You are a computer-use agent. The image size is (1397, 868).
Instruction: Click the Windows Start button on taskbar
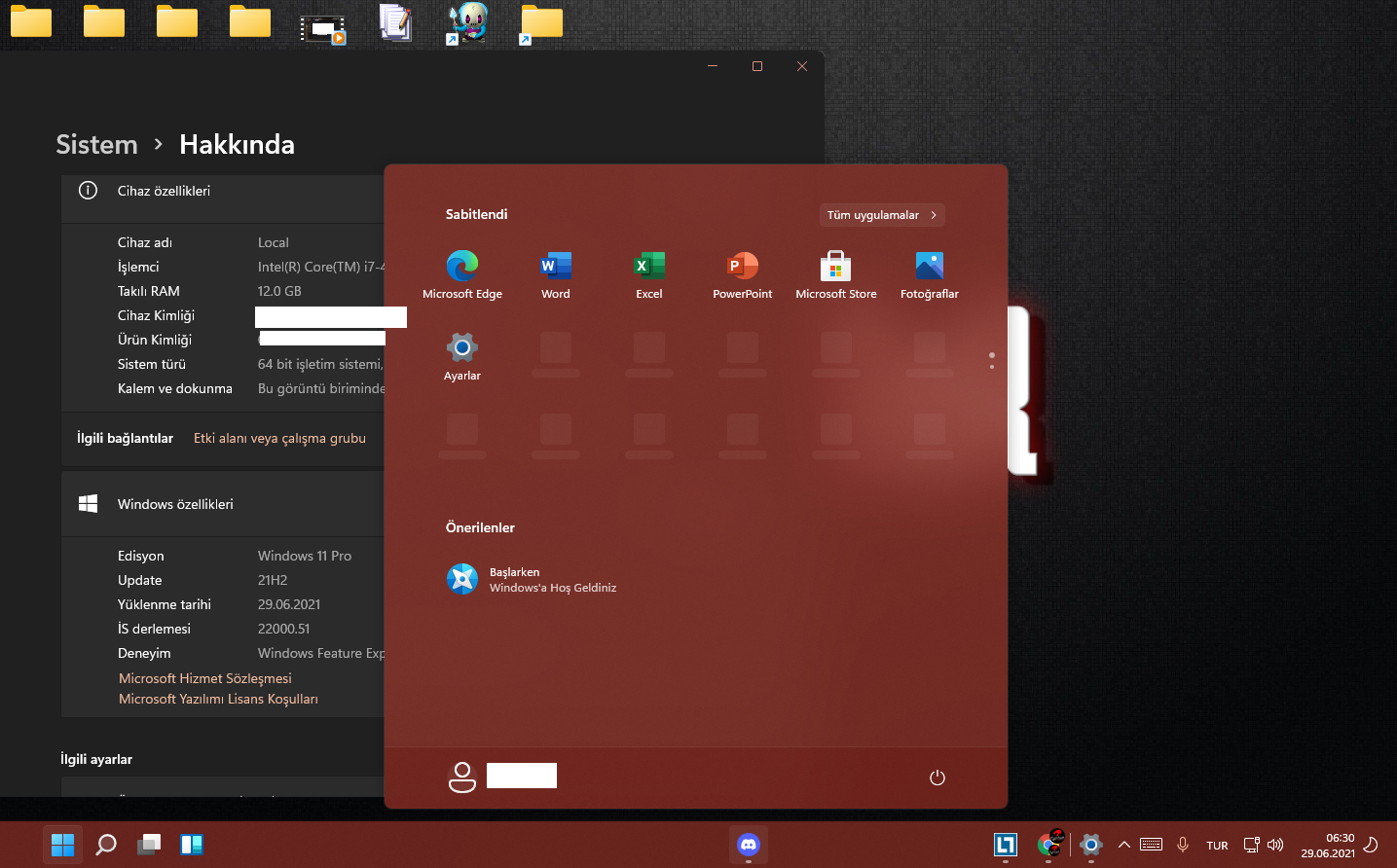[63, 845]
